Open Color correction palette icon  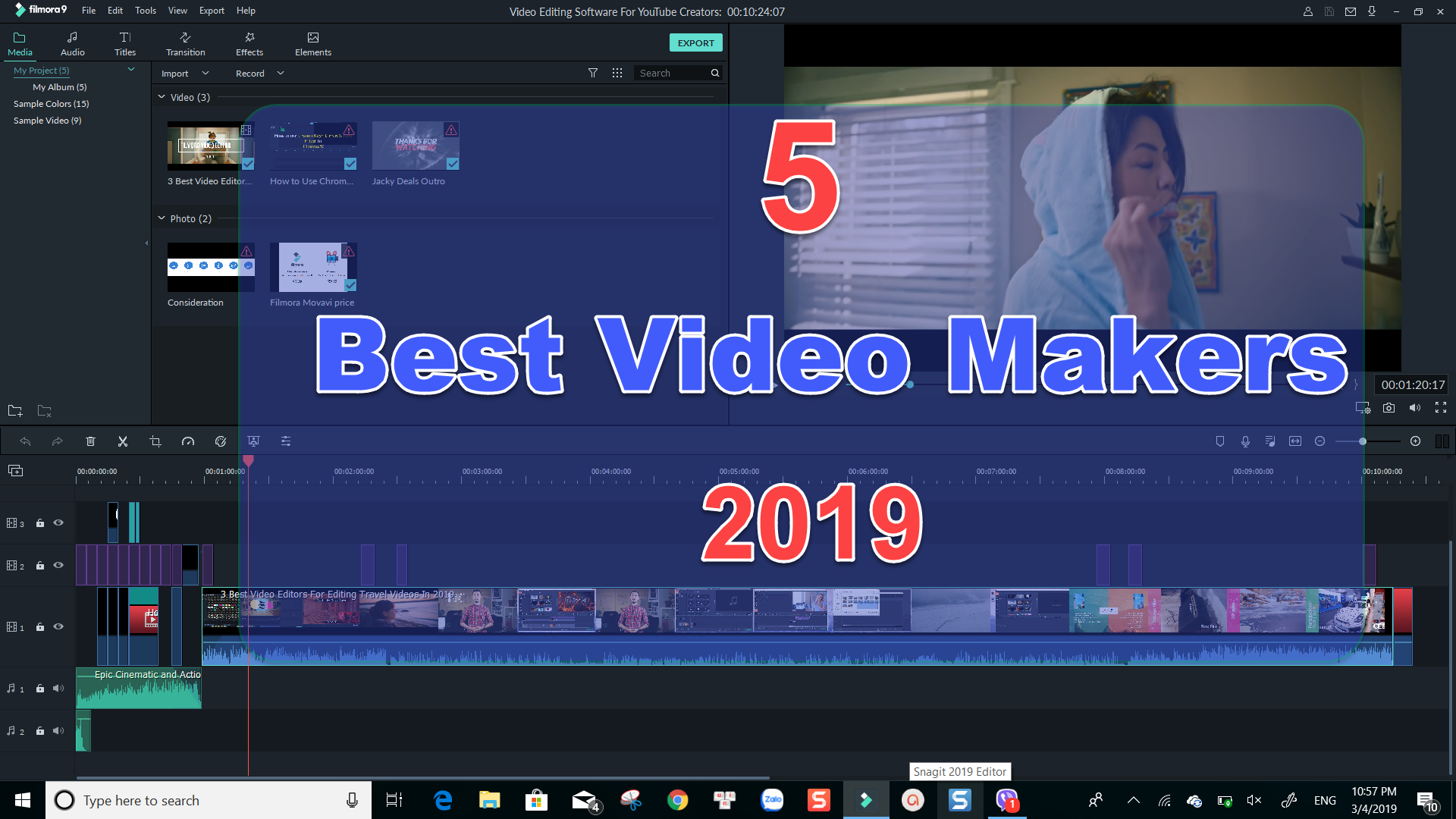[221, 441]
